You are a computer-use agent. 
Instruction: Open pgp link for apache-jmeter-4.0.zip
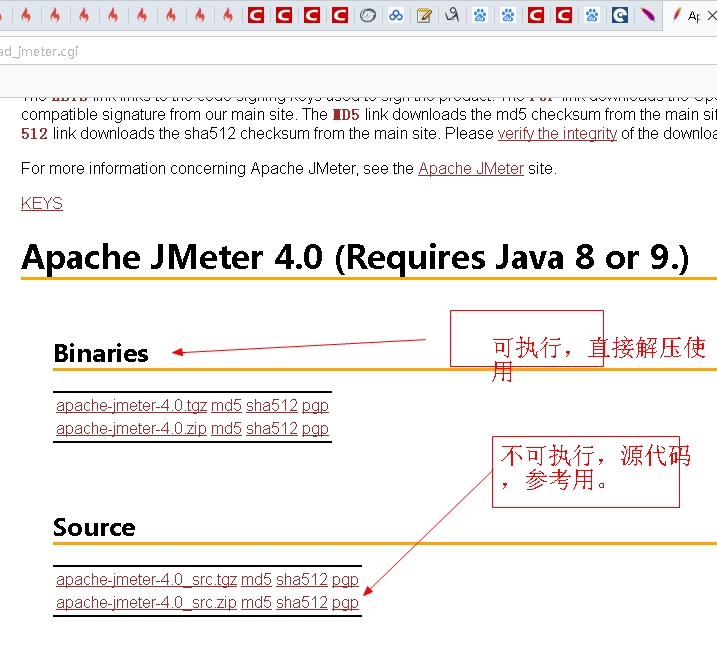[x=315, y=429]
